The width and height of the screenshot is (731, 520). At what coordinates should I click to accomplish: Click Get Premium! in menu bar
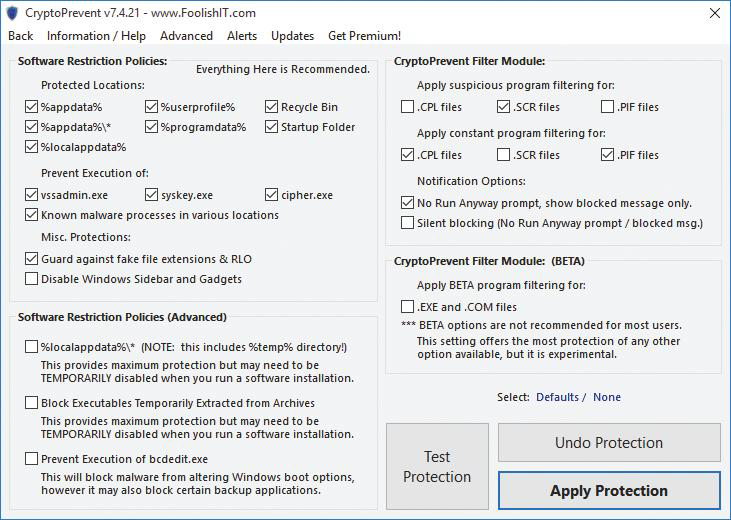point(364,36)
